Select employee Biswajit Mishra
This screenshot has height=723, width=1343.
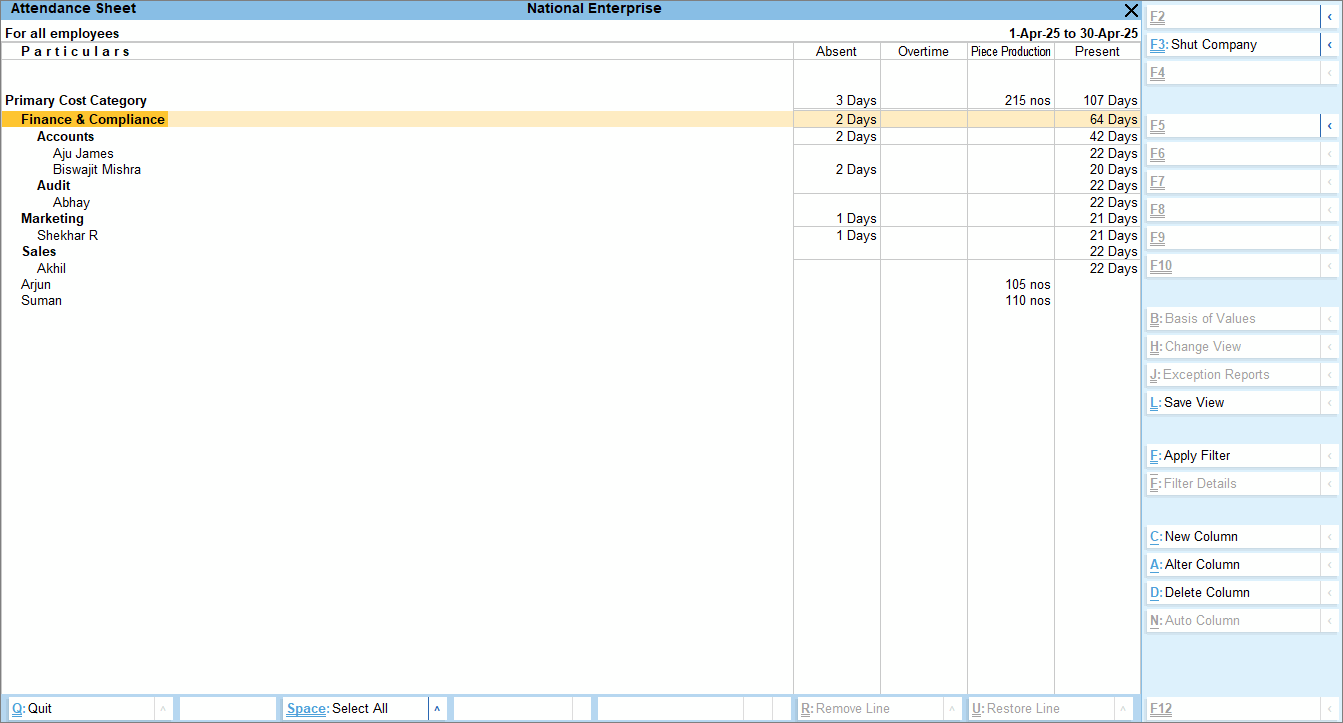point(97,170)
